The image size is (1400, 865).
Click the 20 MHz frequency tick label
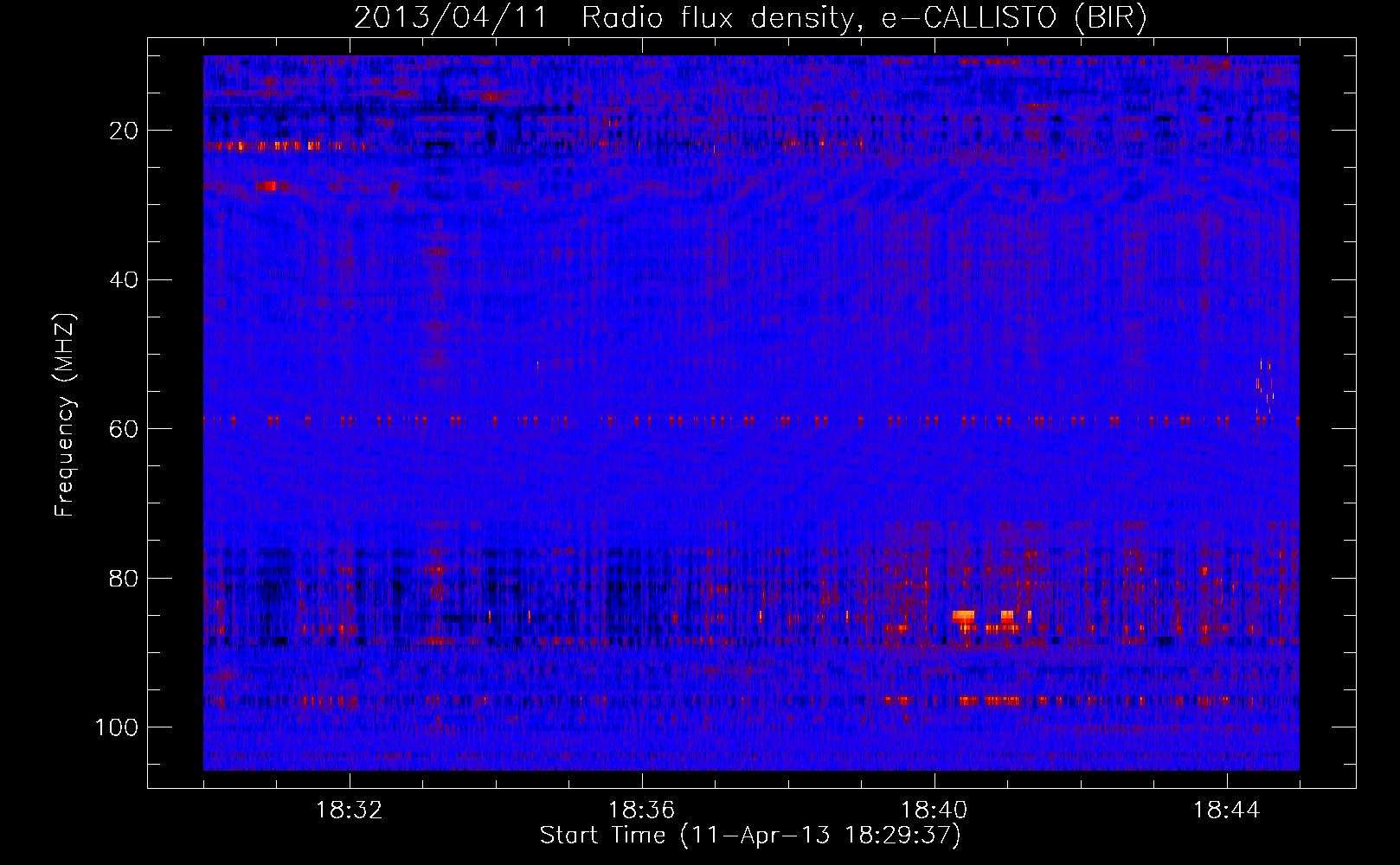(x=124, y=131)
